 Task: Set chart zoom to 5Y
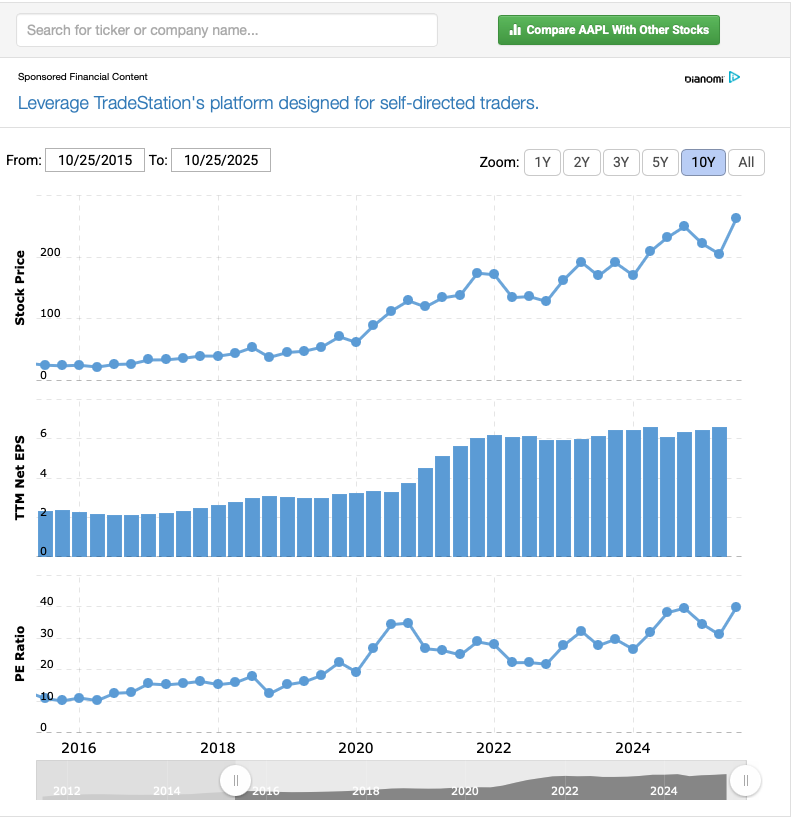coord(659,162)
